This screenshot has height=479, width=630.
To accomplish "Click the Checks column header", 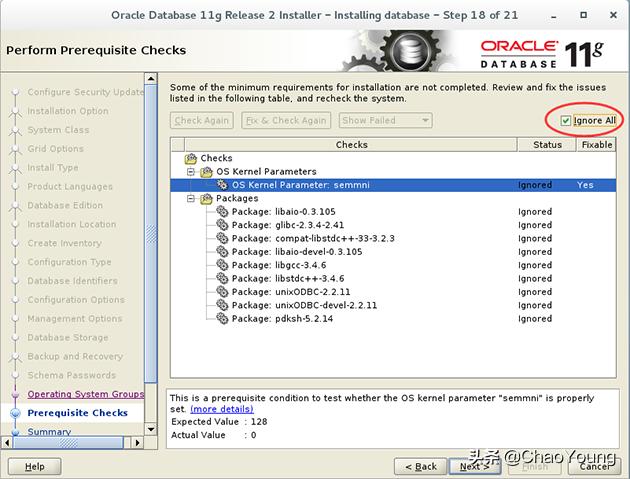I will 351,145.
